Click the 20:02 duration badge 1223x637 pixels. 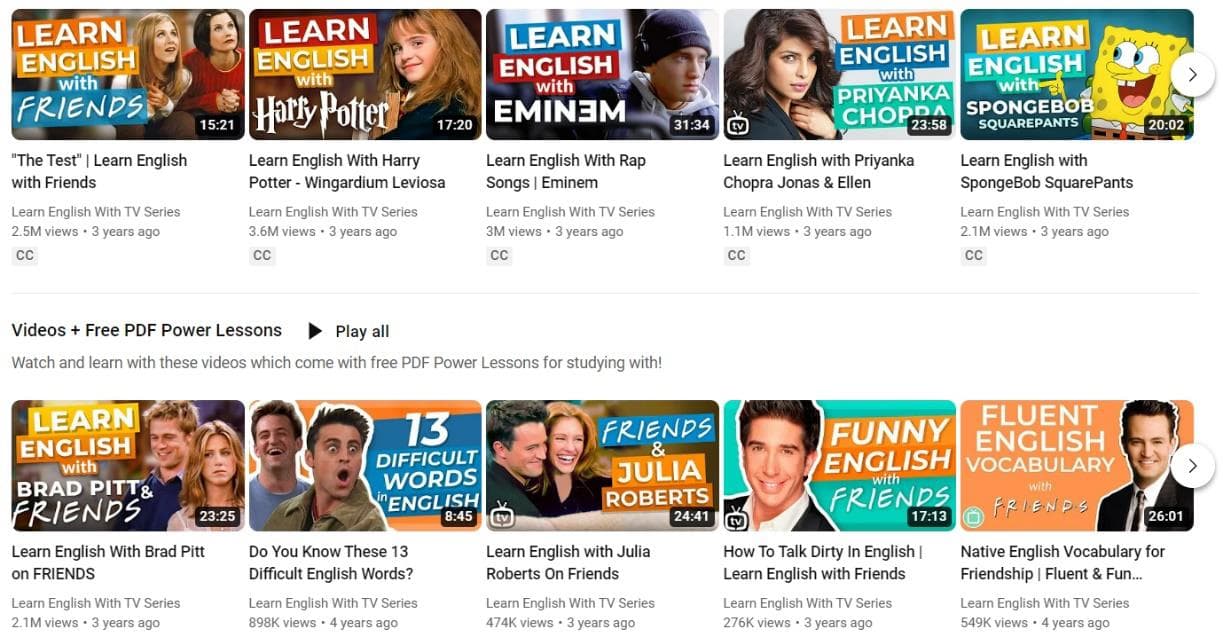pos(1165,125)
